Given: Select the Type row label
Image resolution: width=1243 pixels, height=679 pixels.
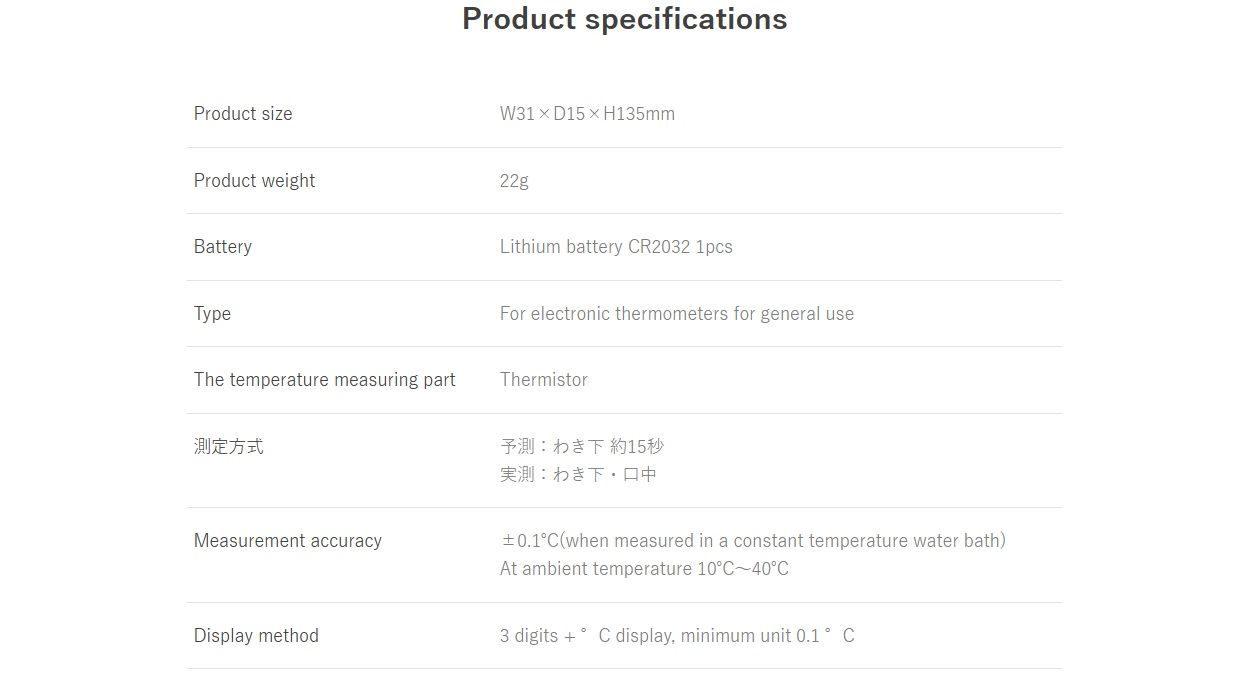Looking at the screenshot, I should (212, 314).
